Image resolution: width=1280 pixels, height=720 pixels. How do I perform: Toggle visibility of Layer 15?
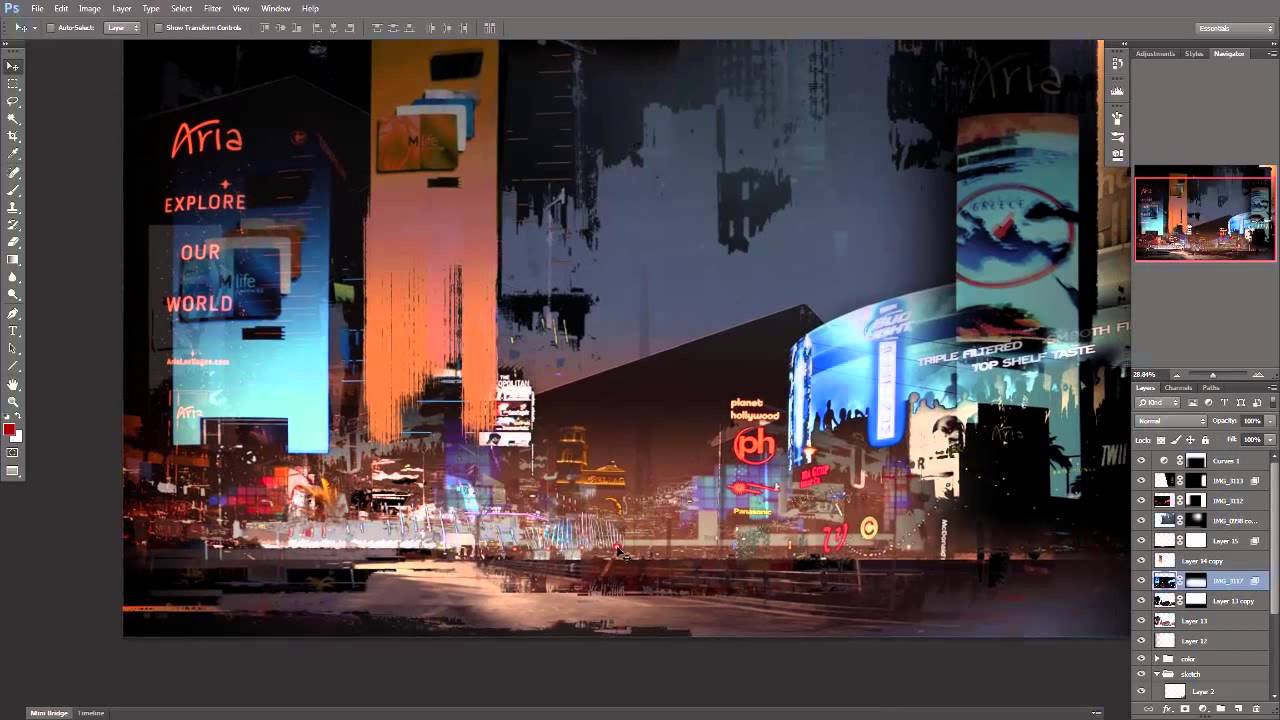1141,541
